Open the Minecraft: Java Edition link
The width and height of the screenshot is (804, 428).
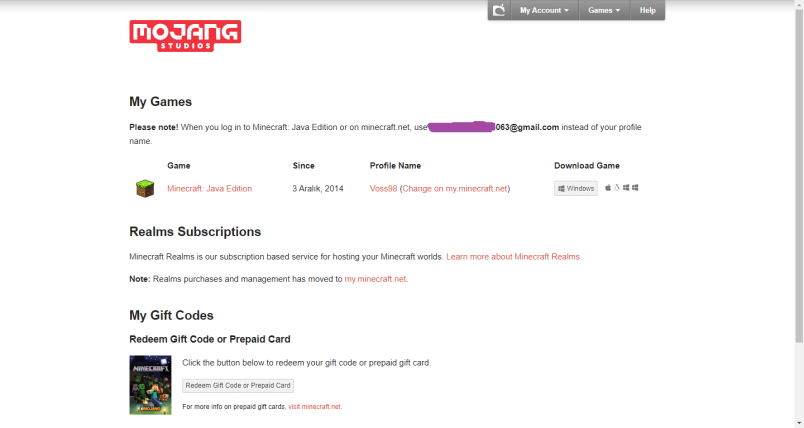209,189
